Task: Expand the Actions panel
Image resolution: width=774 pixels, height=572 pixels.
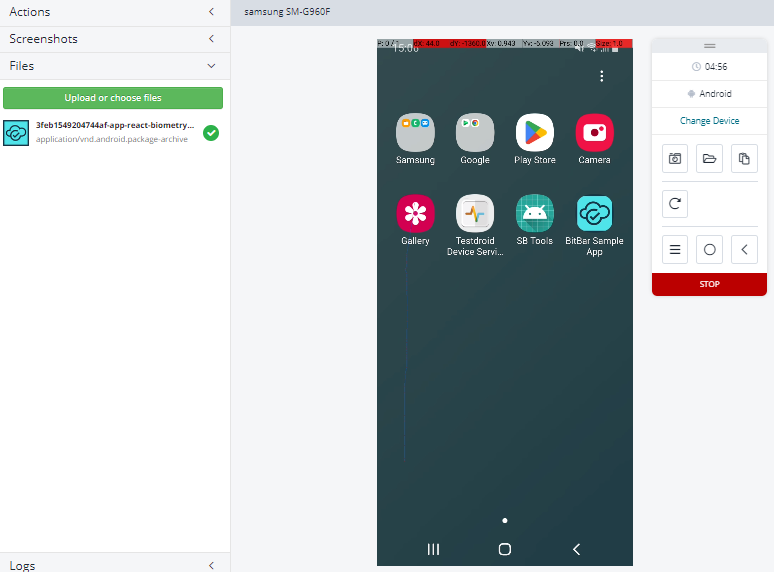Action: point(211,12)
